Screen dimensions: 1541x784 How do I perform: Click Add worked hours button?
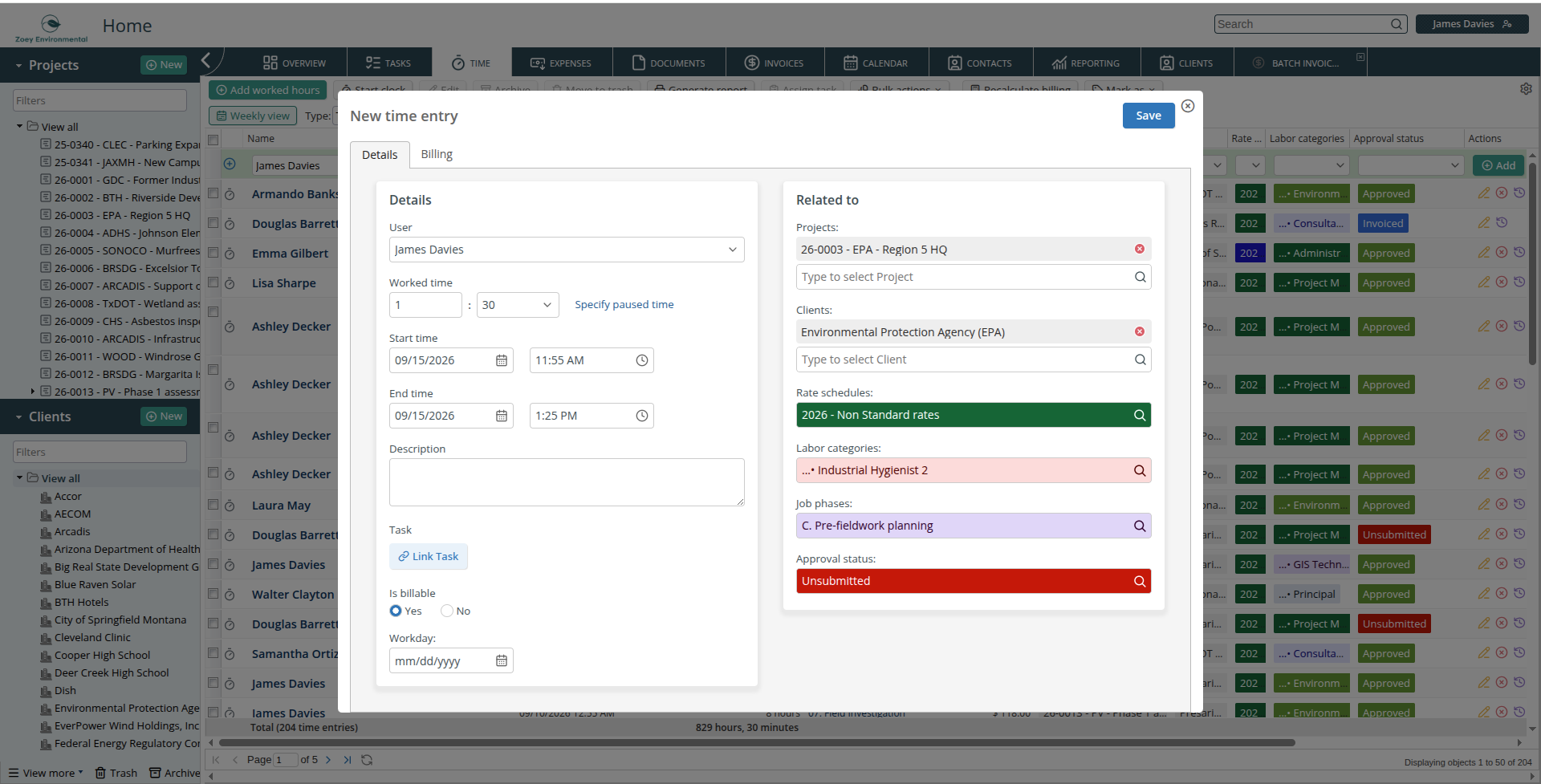(268, 90)
